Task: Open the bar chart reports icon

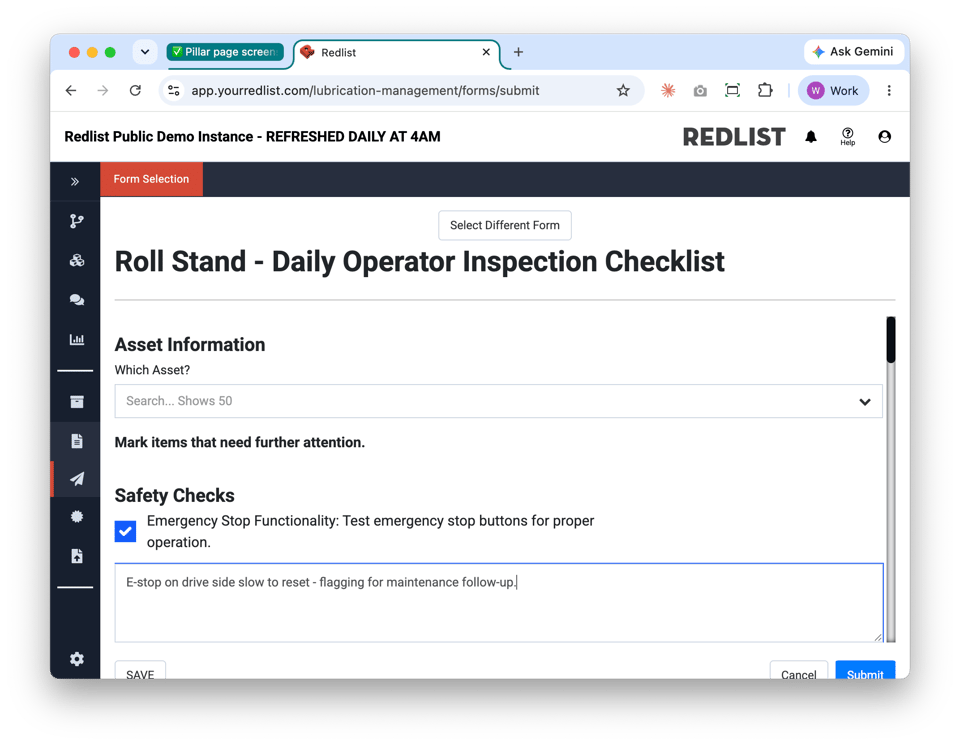Action: click(77, 339)
